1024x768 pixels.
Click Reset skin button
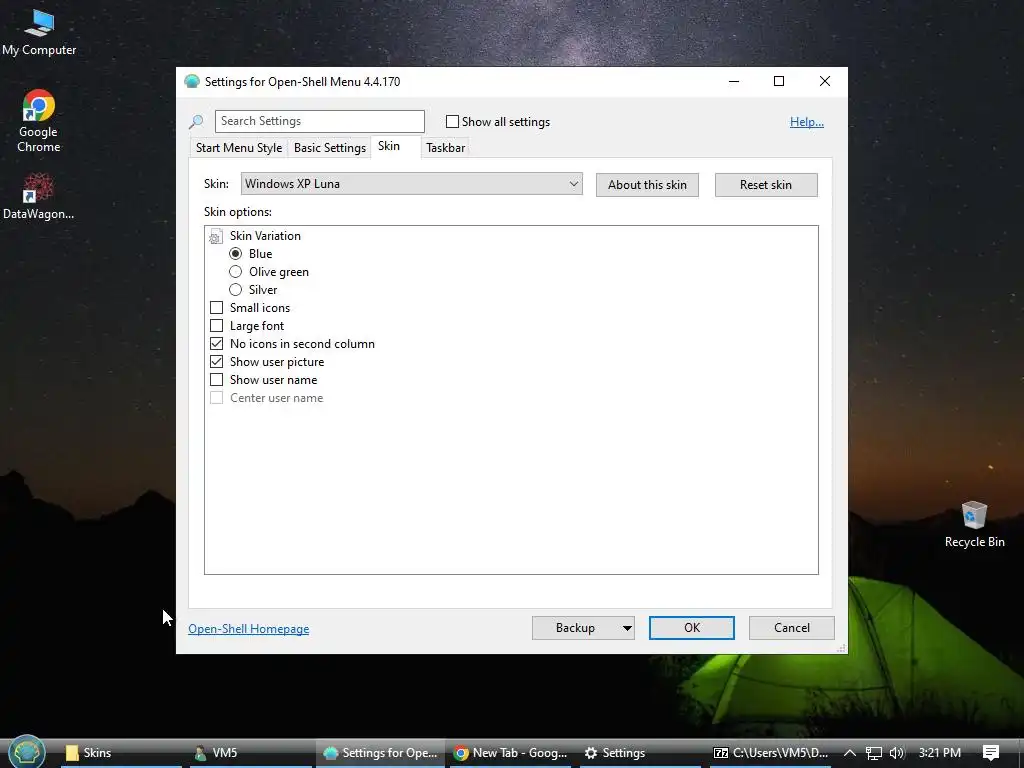click(766, 185)
